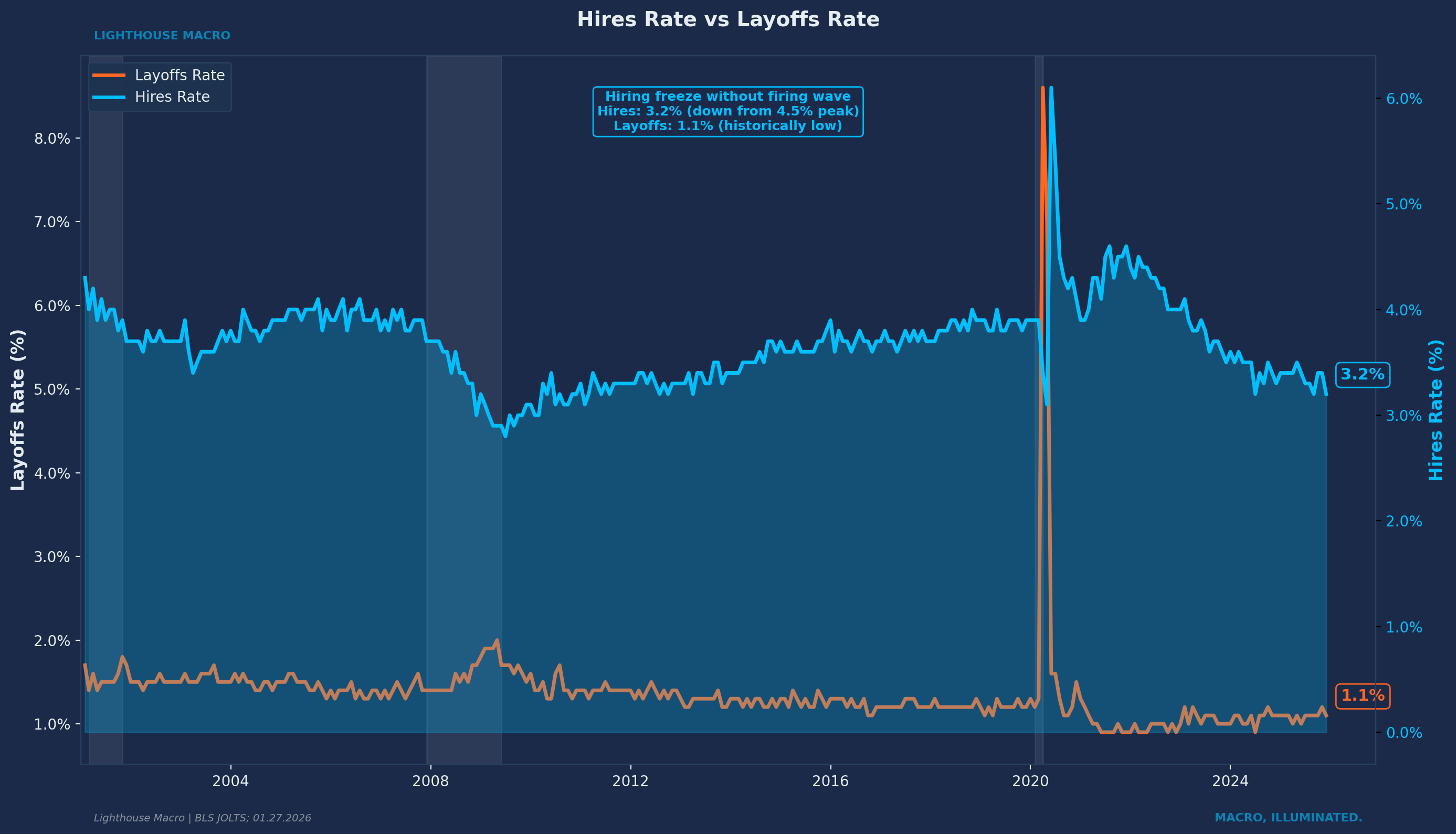Click the blue Hires Rate legend line
Screen dimensions: 1456x834
click(x=109, y=98)
